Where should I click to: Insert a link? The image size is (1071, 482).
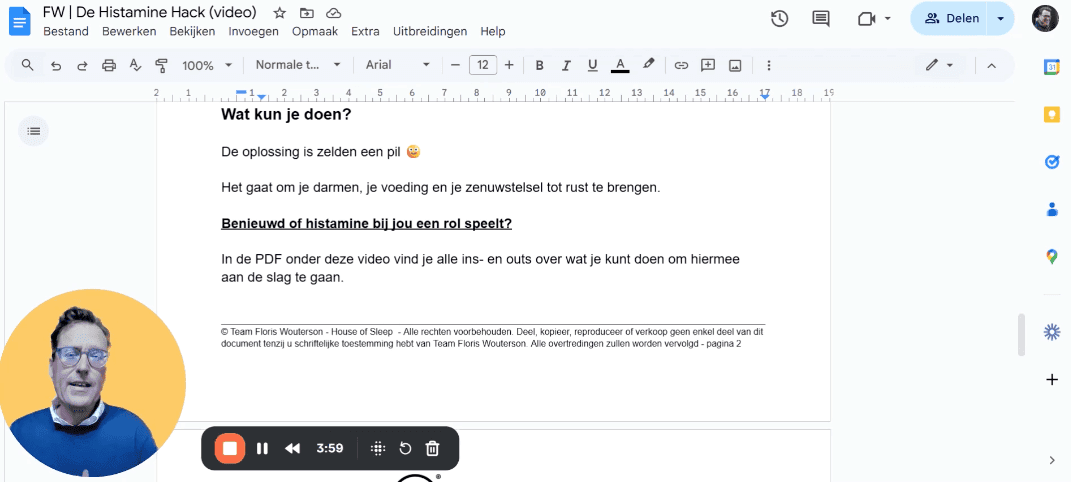681,66
